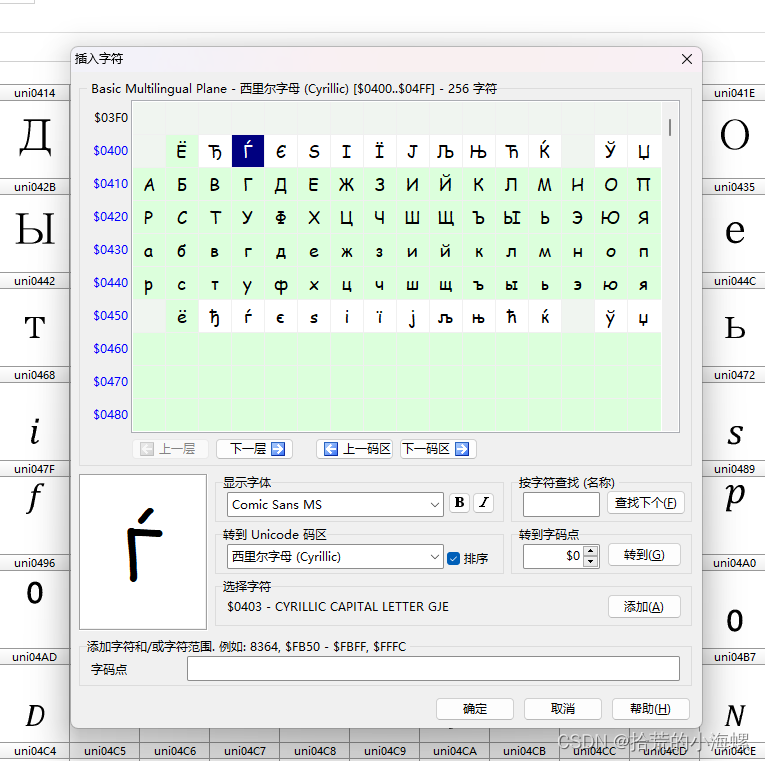
Task: Go to next layer with 下一层 button
Action: pyautogui.click(x=255, y=449)
